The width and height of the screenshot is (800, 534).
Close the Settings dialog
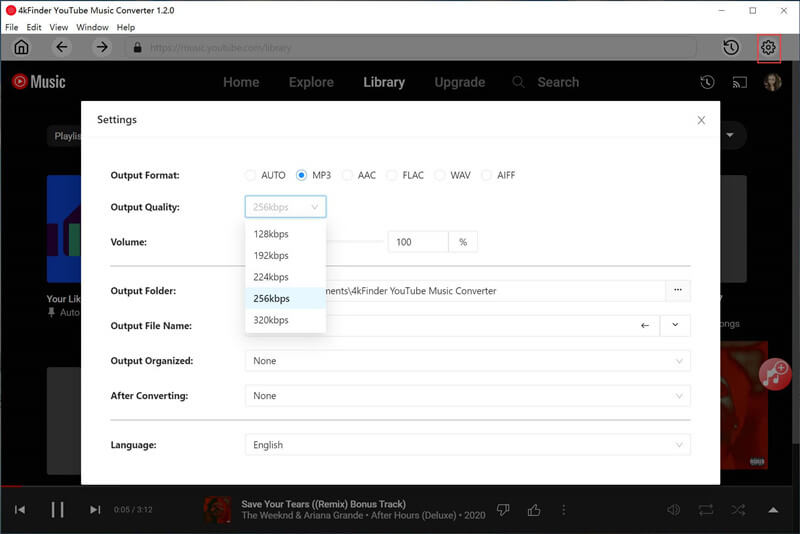(x=701, y=120)
